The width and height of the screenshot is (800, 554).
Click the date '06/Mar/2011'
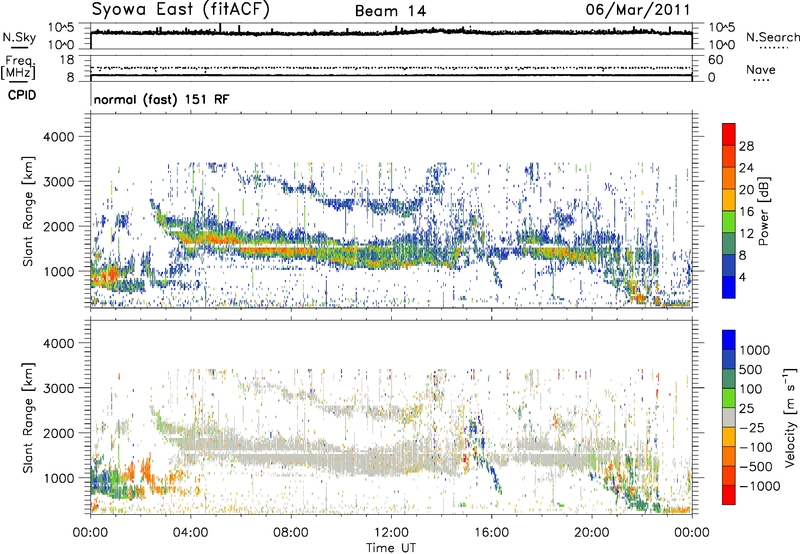(x=638, y=10)
